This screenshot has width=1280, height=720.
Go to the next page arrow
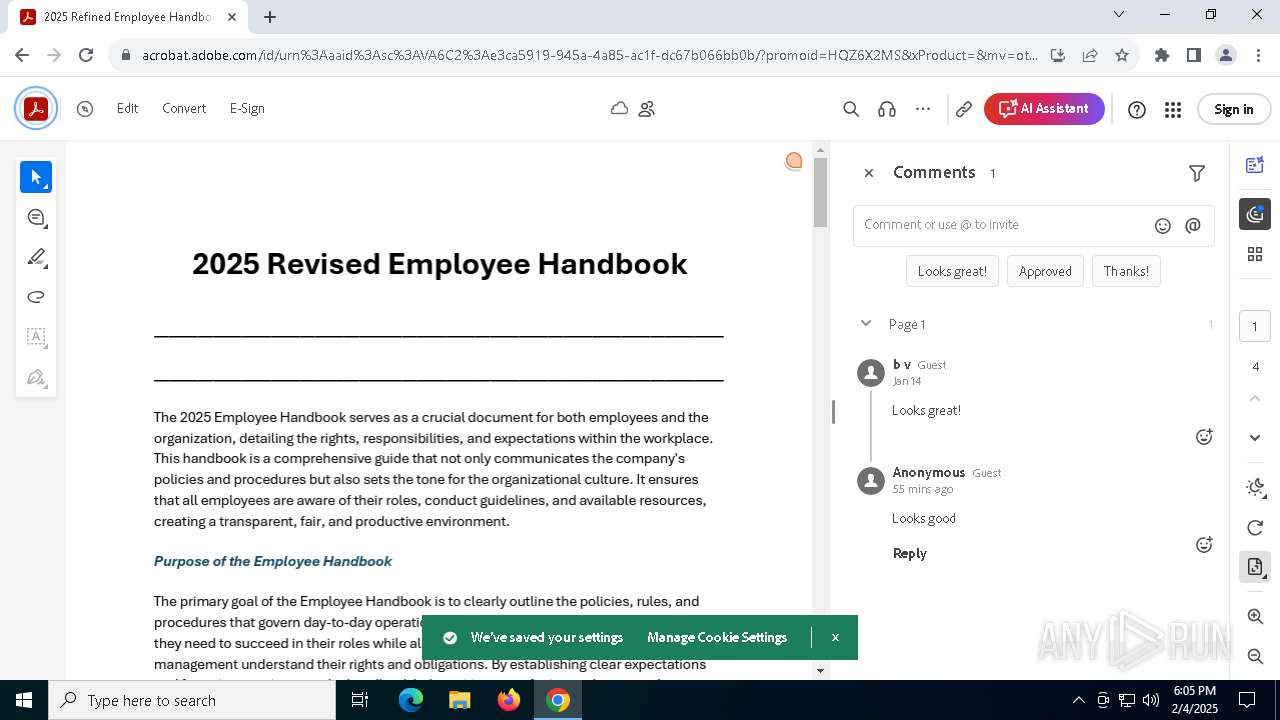[1255, 437]
